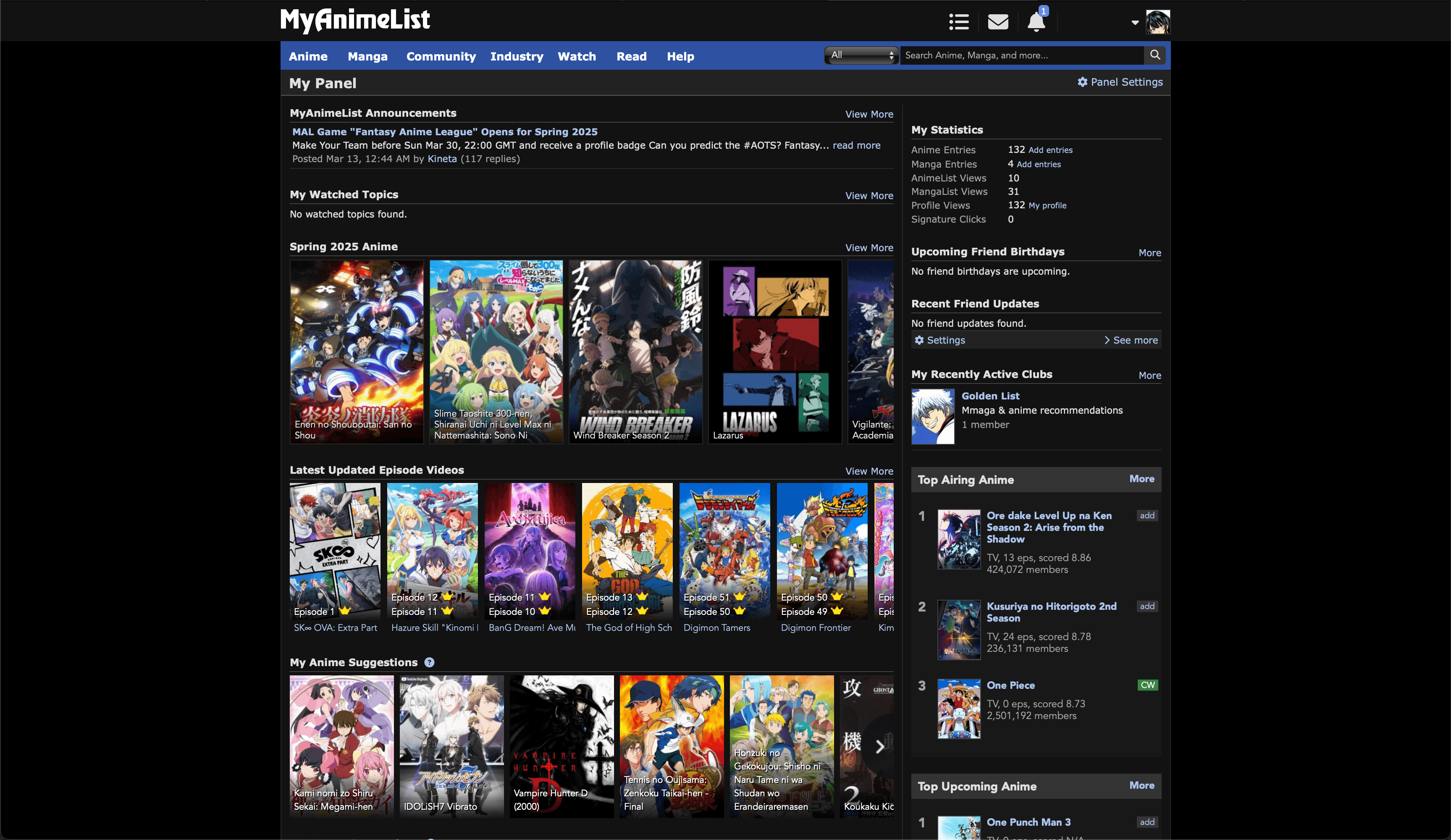The height and width of the screenshot is (840, 1451).
Task: Open the Golden List club
Action: pos(990,396)
